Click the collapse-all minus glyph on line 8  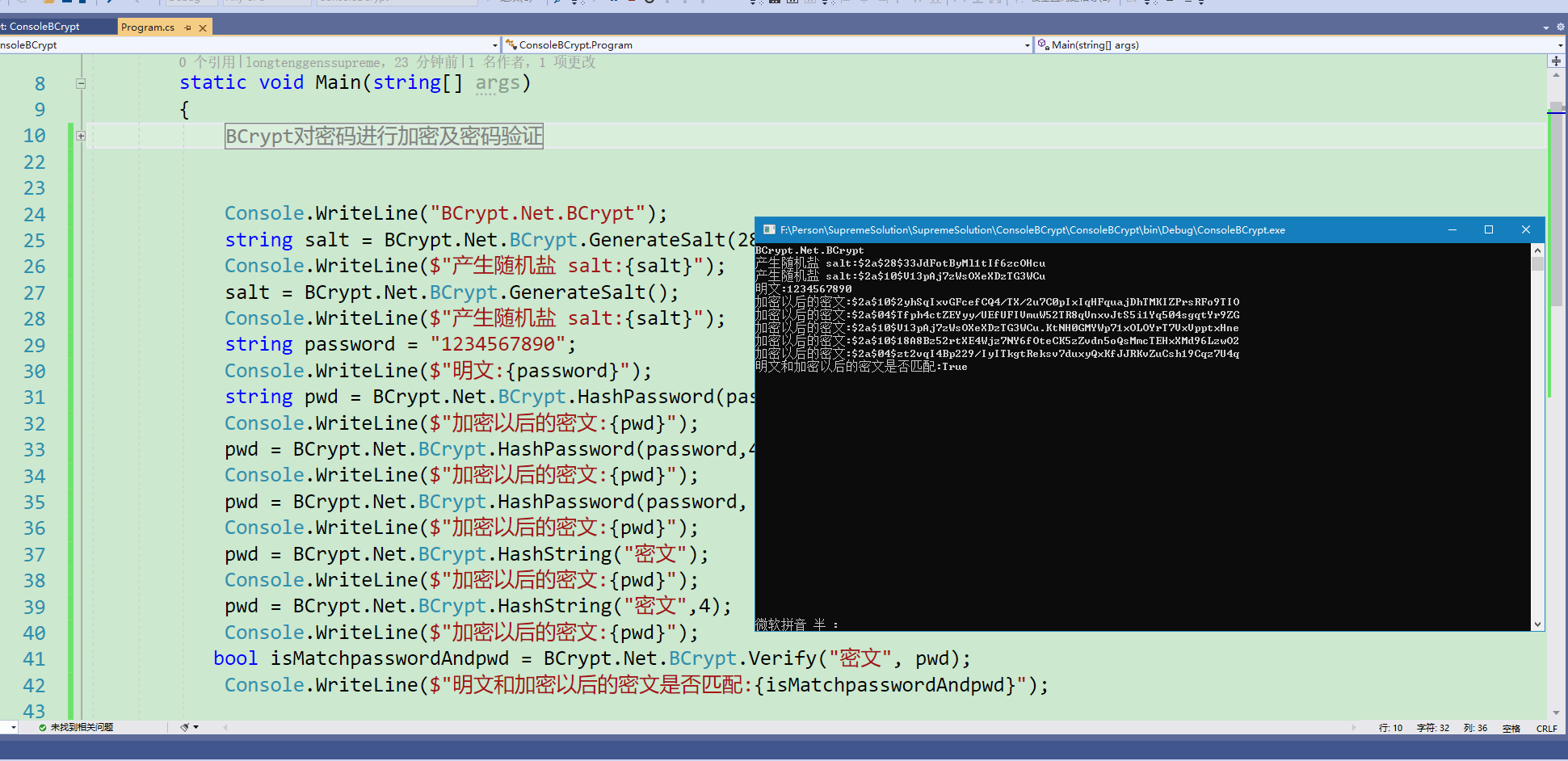[x=80, y=82]
